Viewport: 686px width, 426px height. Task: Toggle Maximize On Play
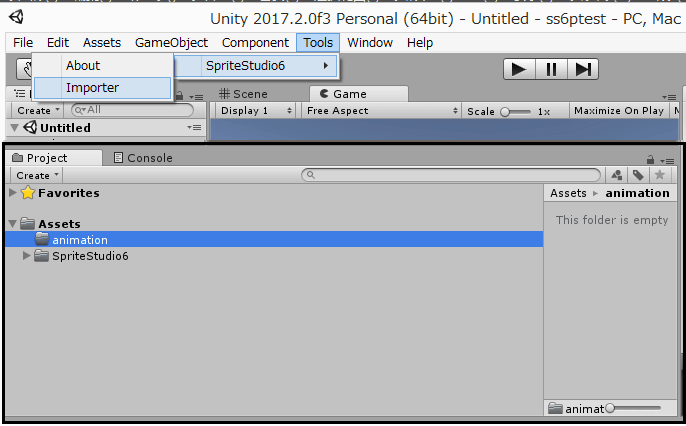619,111
